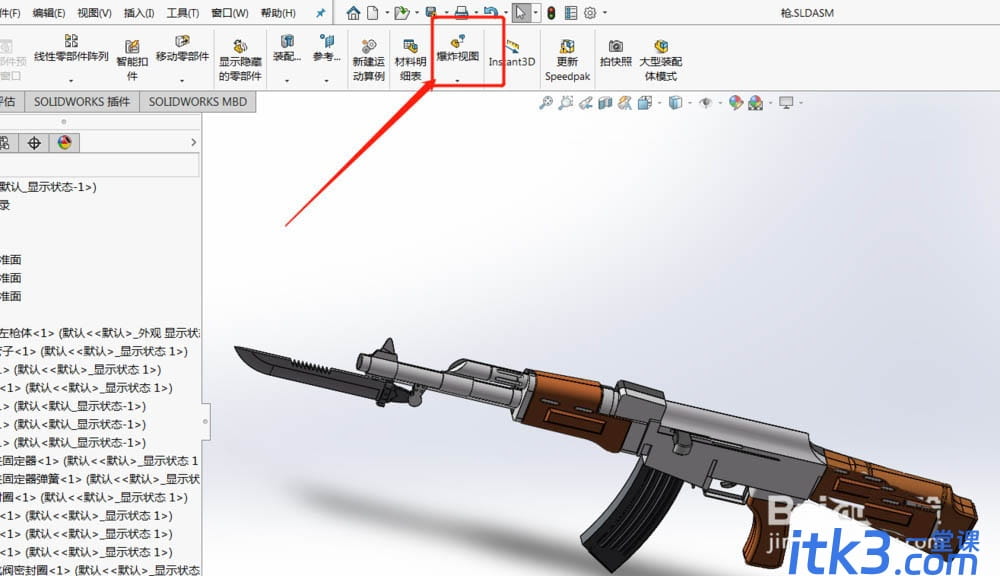This screenshot has width=1000, height=576.
Task: Click the panel splitter collapse handle
Action: [x=205, y=421]
